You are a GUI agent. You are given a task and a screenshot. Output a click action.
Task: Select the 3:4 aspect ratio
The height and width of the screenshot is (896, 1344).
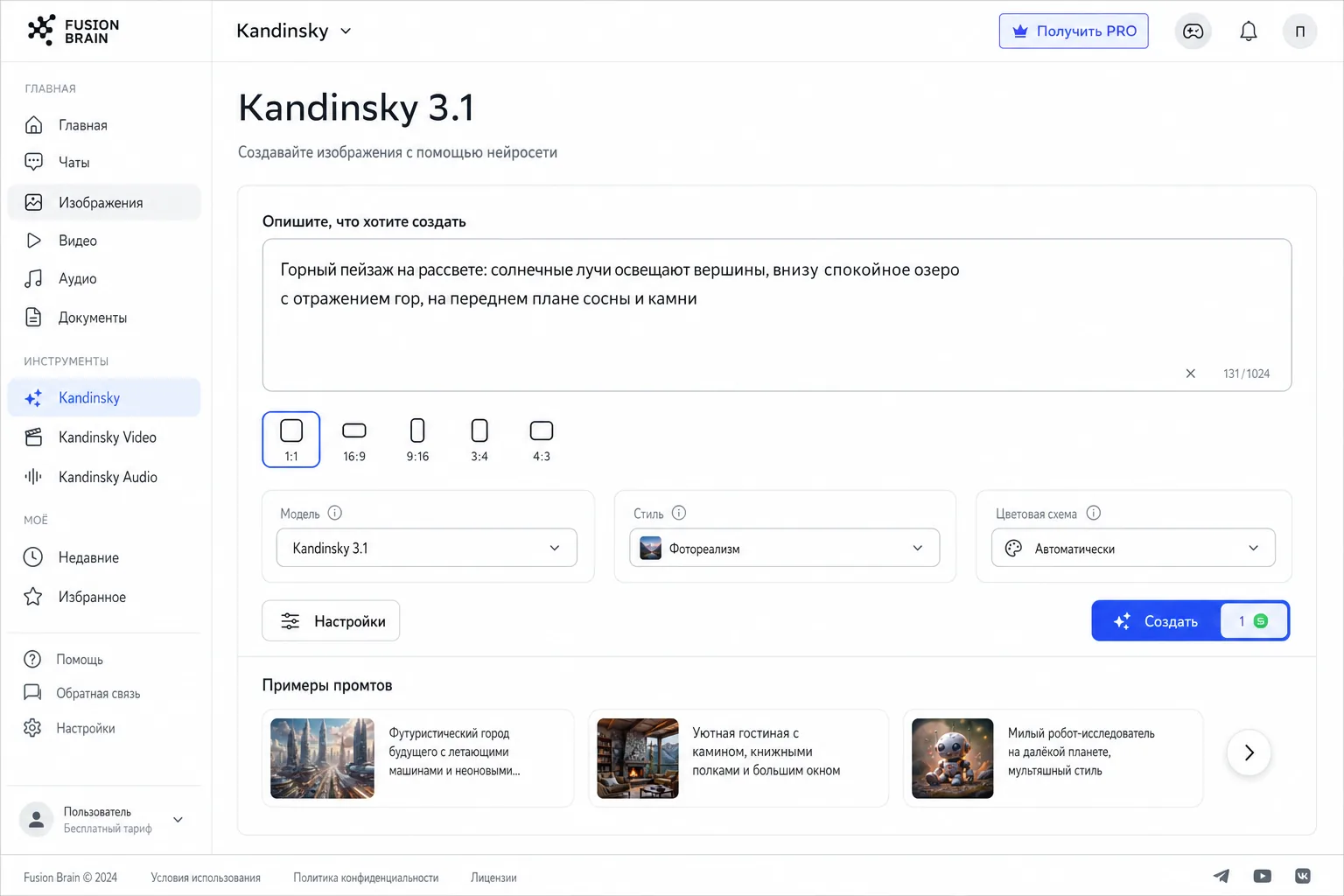pos(479,439)
